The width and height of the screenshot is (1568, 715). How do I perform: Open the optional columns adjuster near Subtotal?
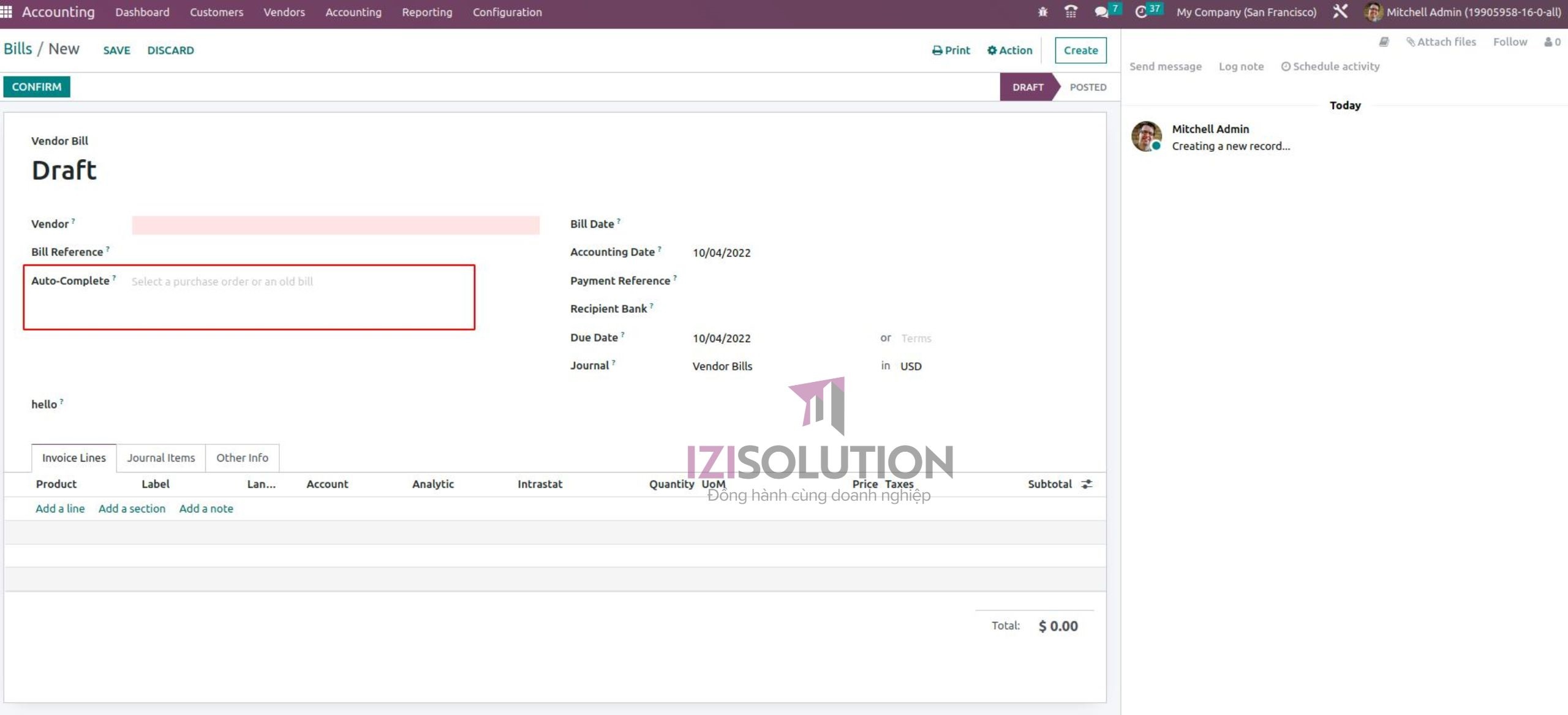click(1087, 484)
